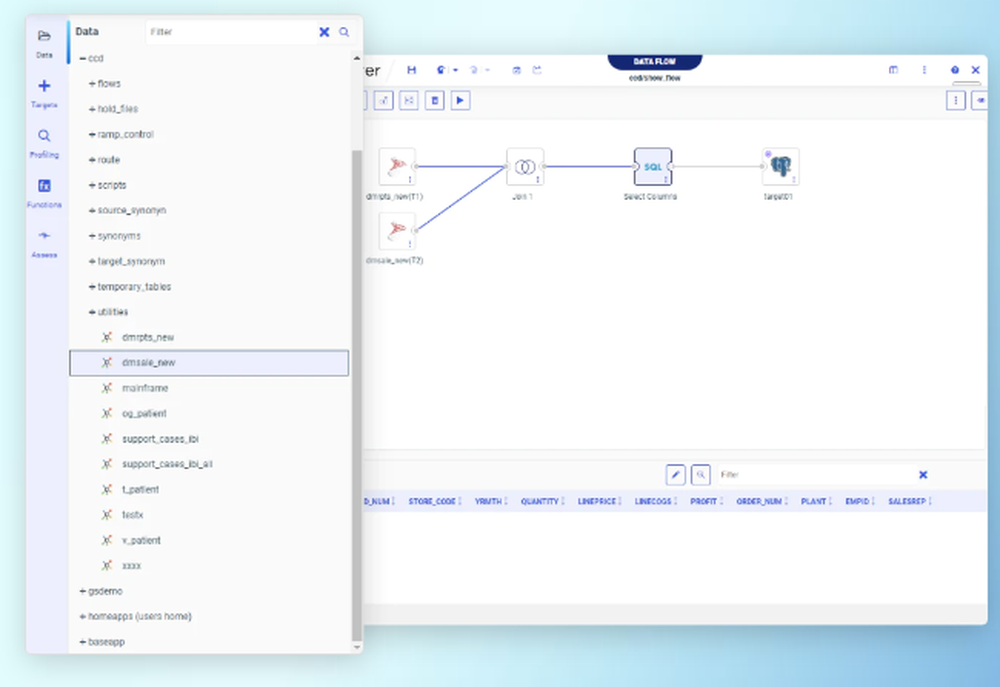Collapse the ccd folder
The image size is (1000, 687).
coord(82,58)
